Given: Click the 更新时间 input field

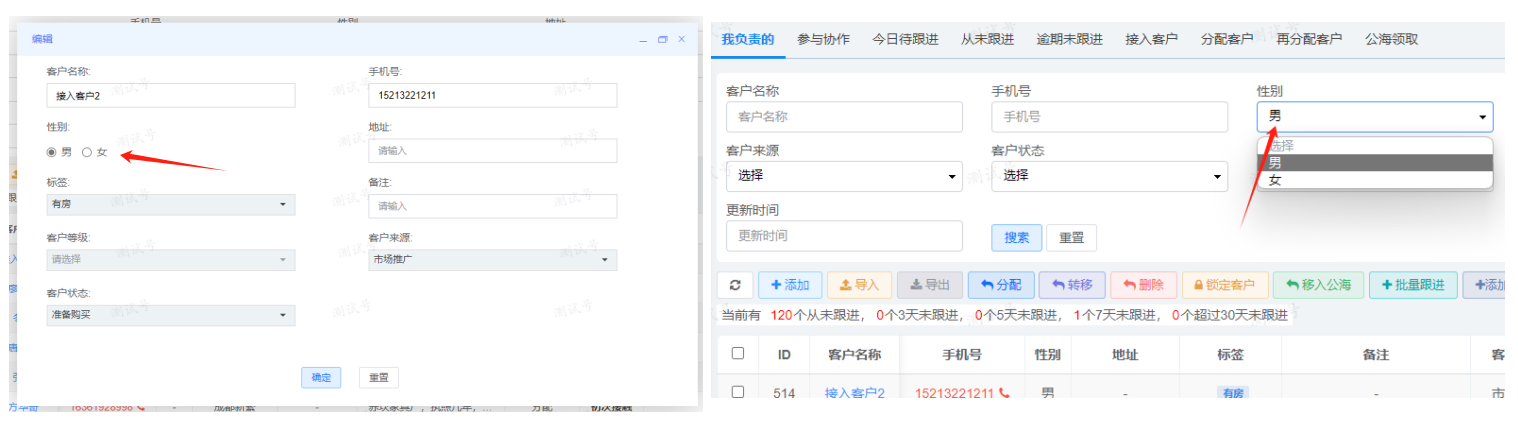Looking at the screenshot, I should point(844,236).
